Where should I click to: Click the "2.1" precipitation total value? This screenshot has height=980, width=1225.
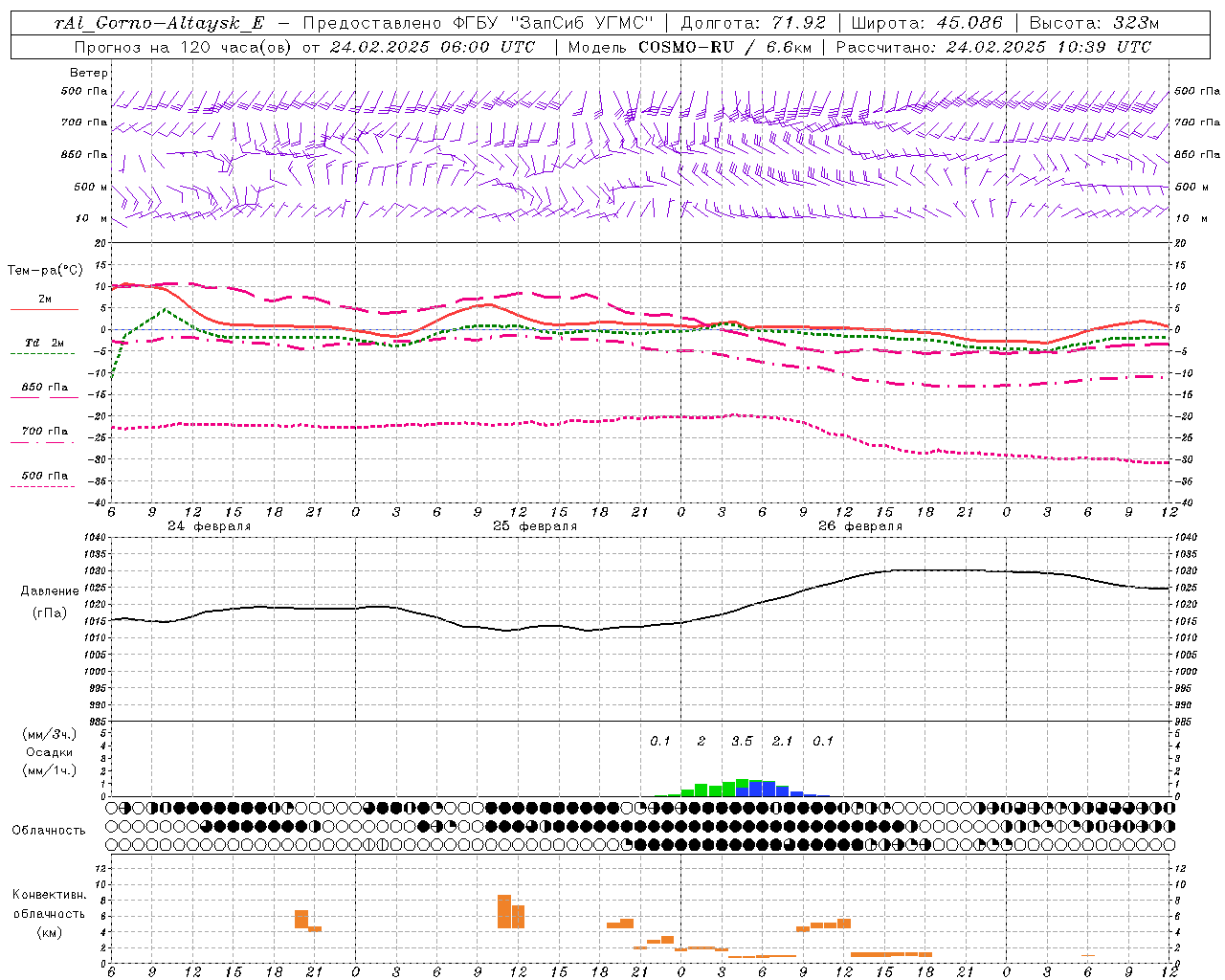[x=783, y=741]
